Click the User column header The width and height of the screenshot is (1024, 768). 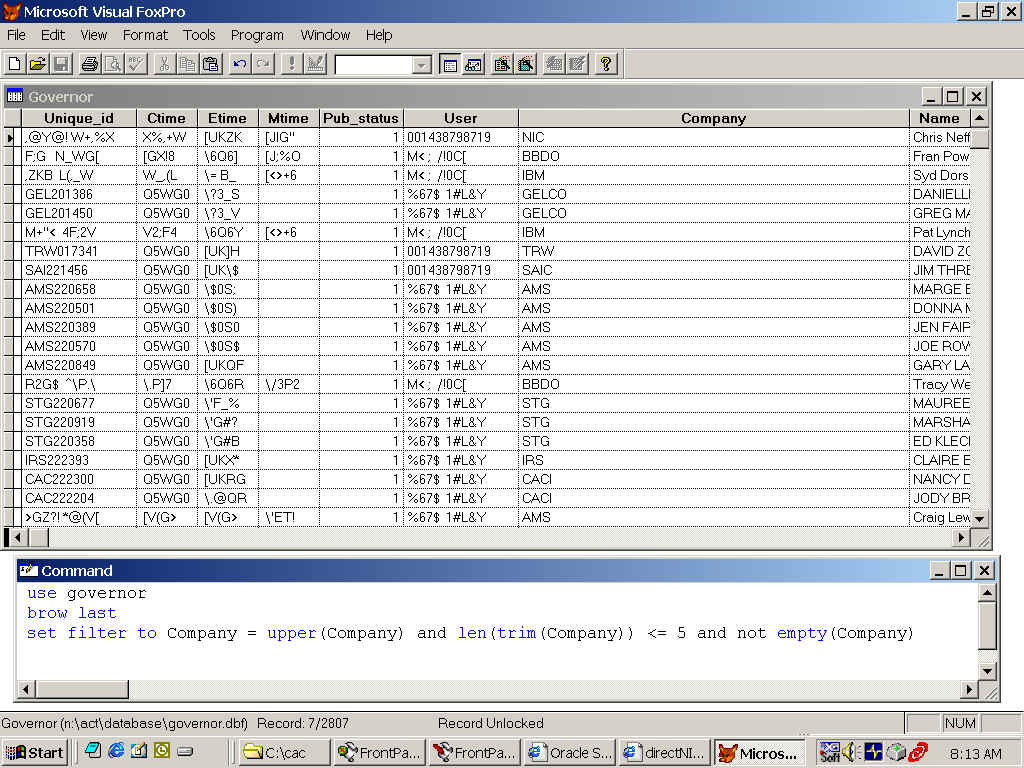point(460,118)
